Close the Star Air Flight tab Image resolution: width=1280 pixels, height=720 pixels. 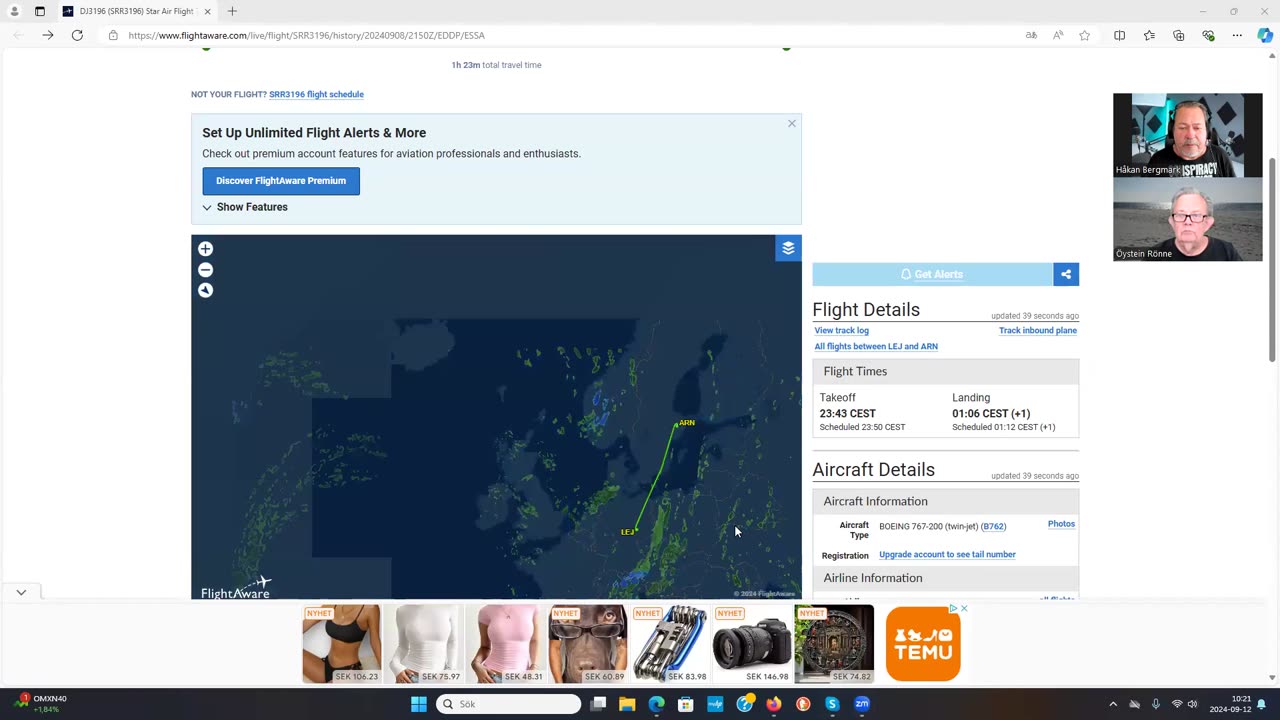(x=208, y=11)
